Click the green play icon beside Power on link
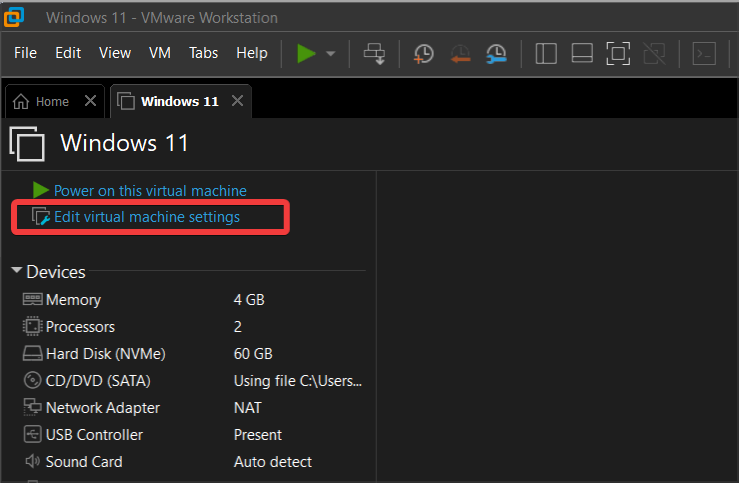 (x=41, y=190)
